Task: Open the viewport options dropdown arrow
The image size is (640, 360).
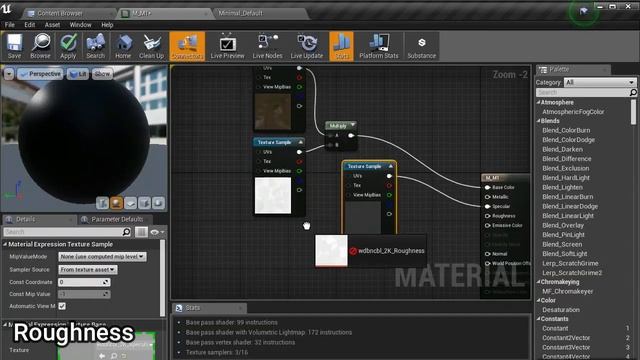Action: point(9,74)
